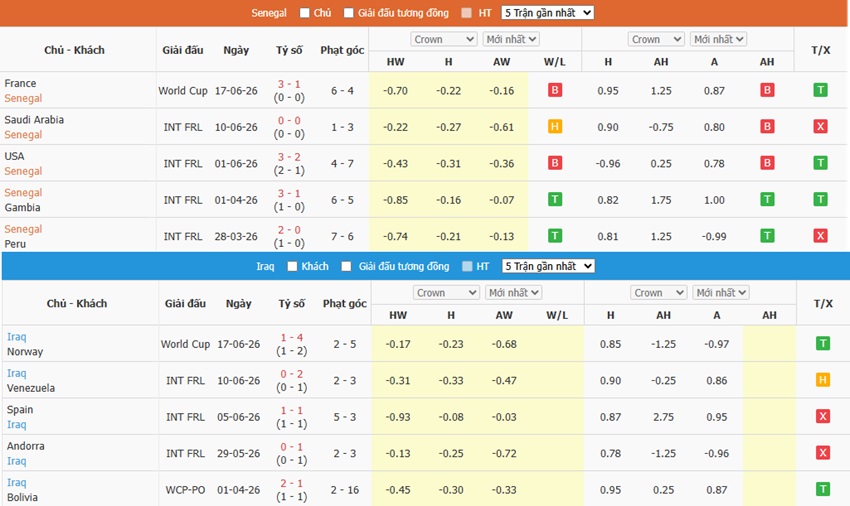
Task: Click the AH badge B in France row
Action: pos(767,90)
